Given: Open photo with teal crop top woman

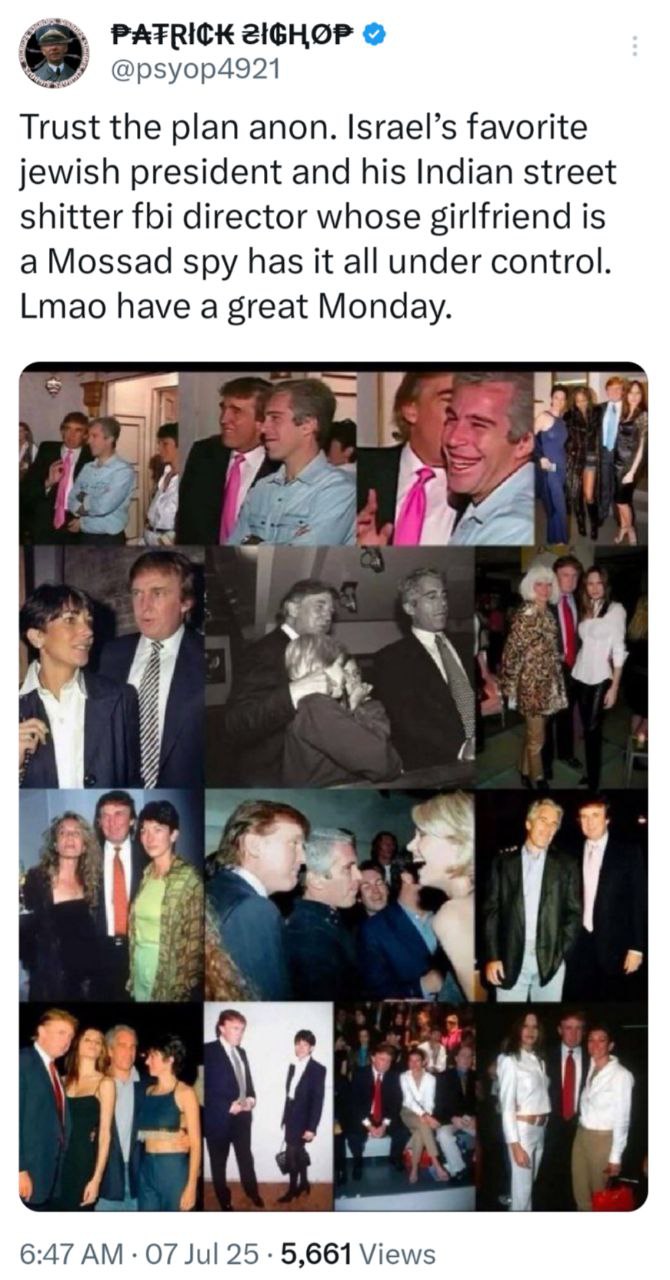Looking at the screenshot, I should point(111,1106).
